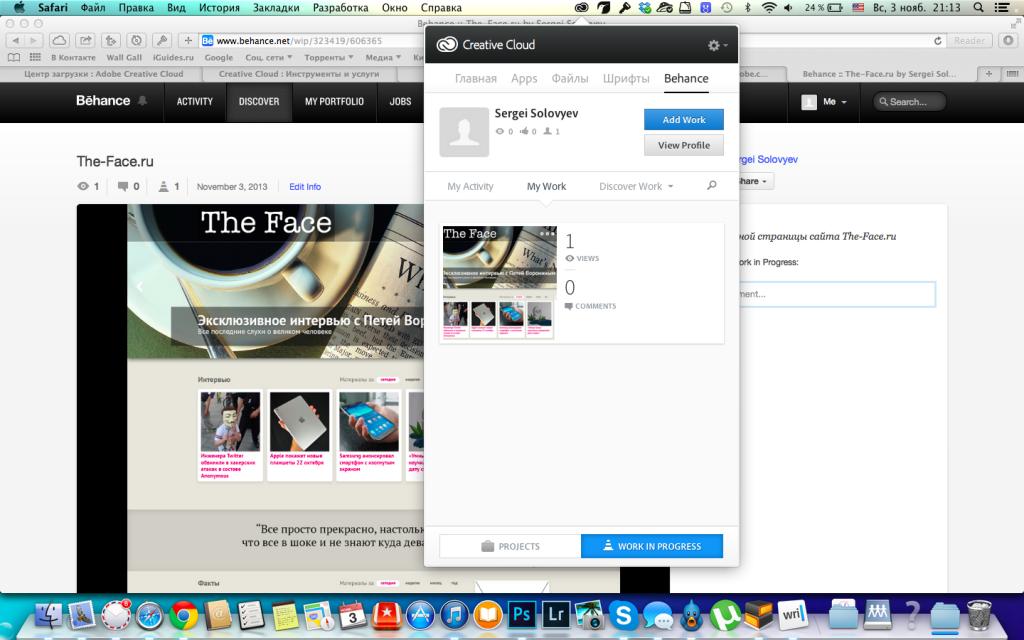
Task: Open uTorrent from the Dock
Action: click(726, 615)
